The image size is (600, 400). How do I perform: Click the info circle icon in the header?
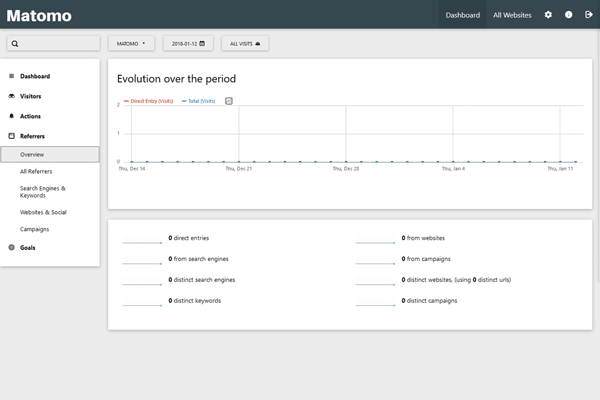(x=569, y=15)
